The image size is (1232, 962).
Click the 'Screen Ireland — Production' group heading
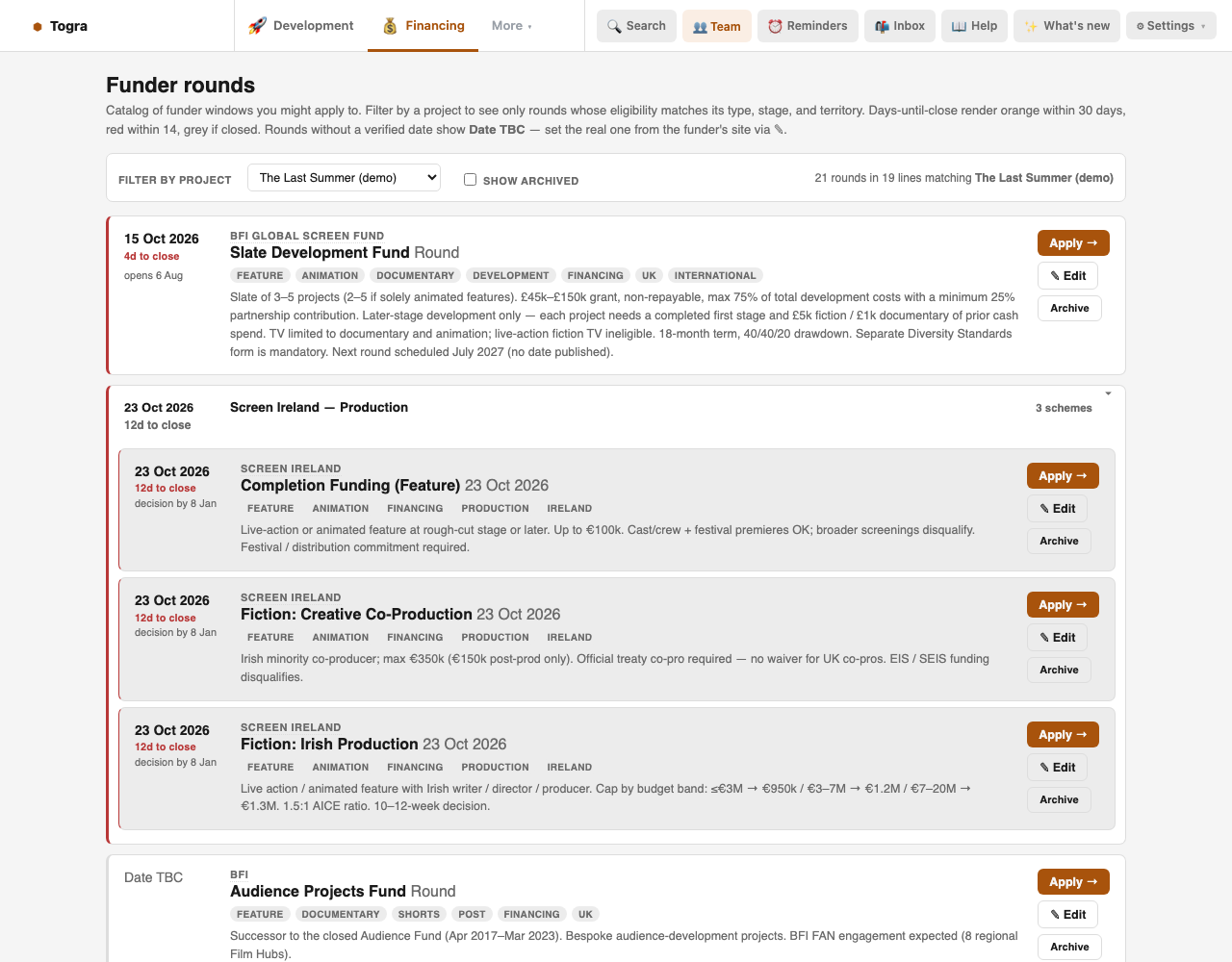click(x=319, y=408)
